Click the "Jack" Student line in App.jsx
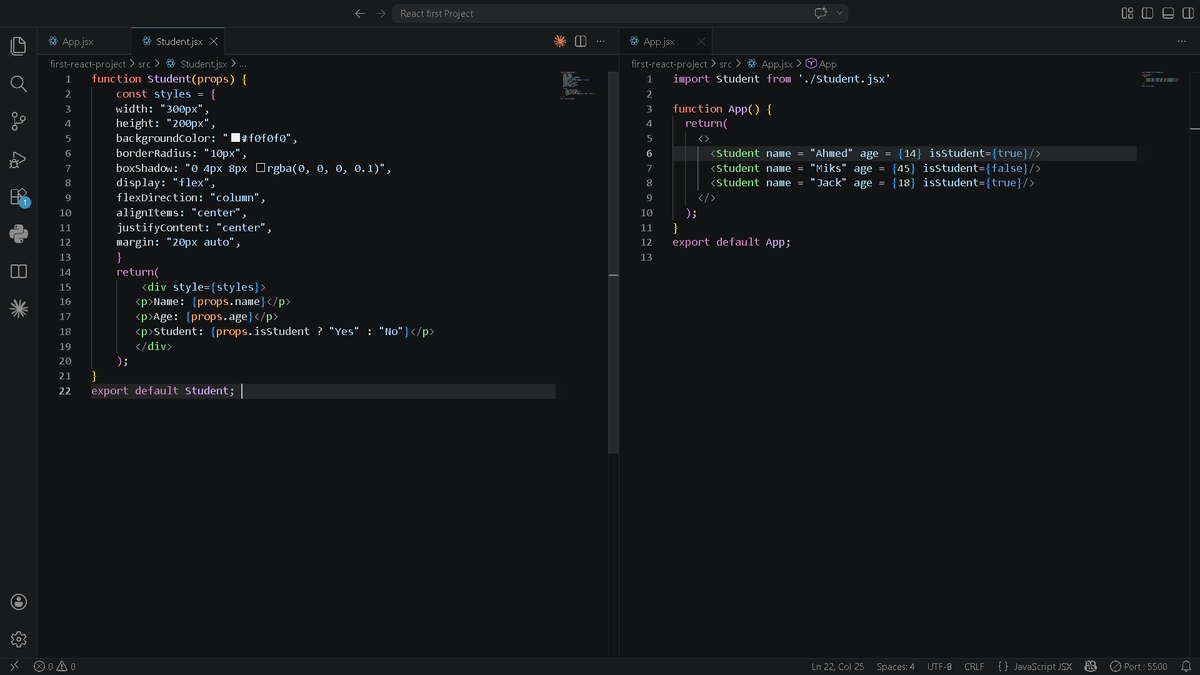Viewport: 1200px width, 675px height. coord(872,183)
